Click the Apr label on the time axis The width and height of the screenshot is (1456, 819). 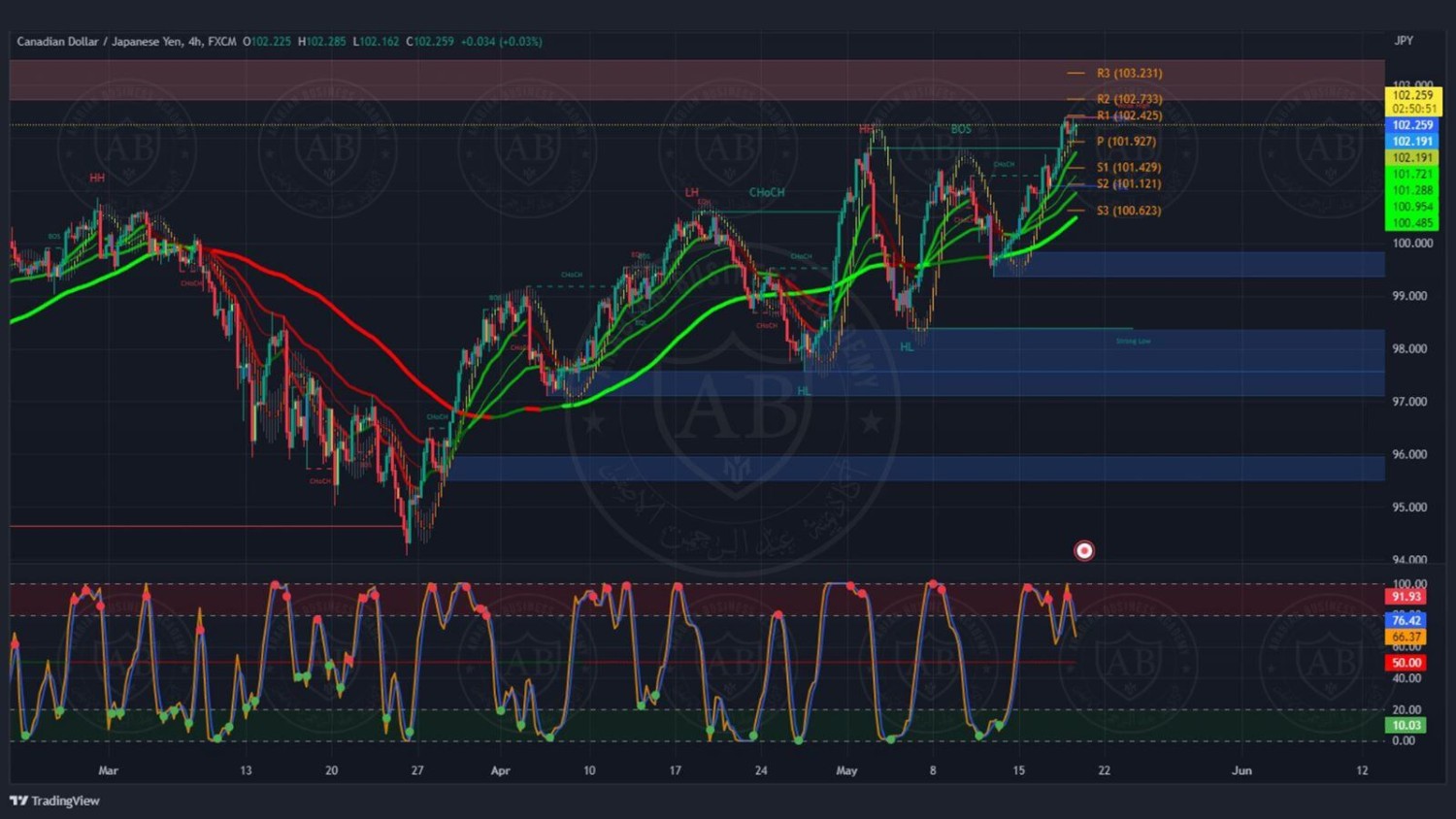tap(500, 770)
